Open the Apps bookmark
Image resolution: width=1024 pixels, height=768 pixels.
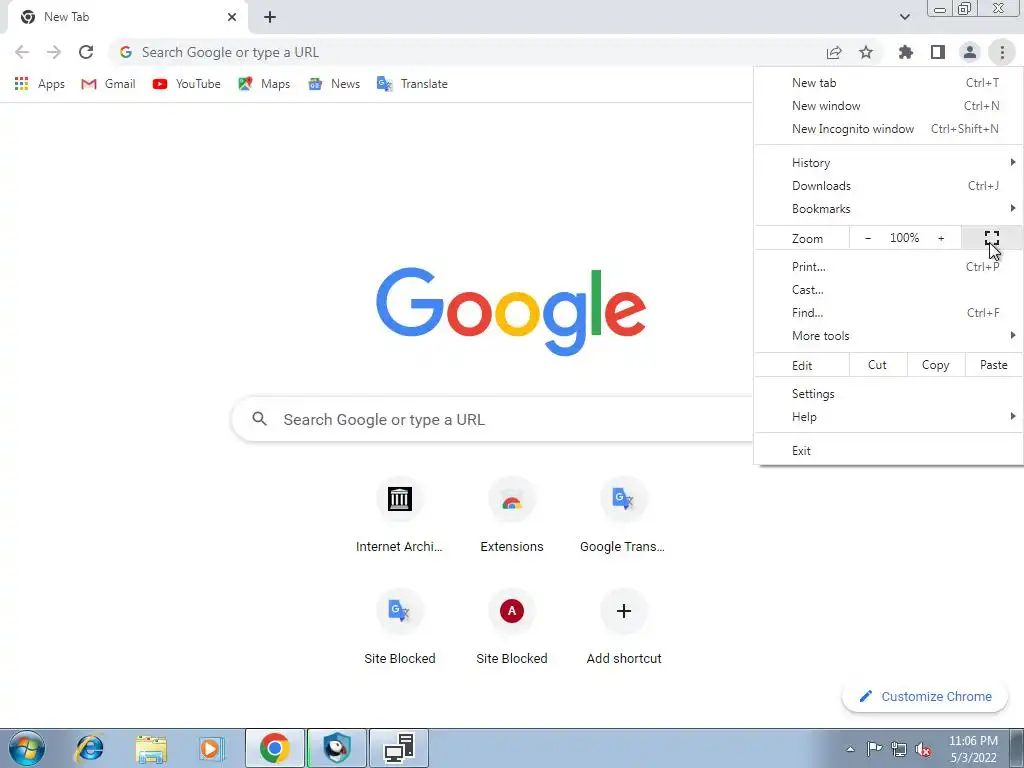[x=40, y=84]
